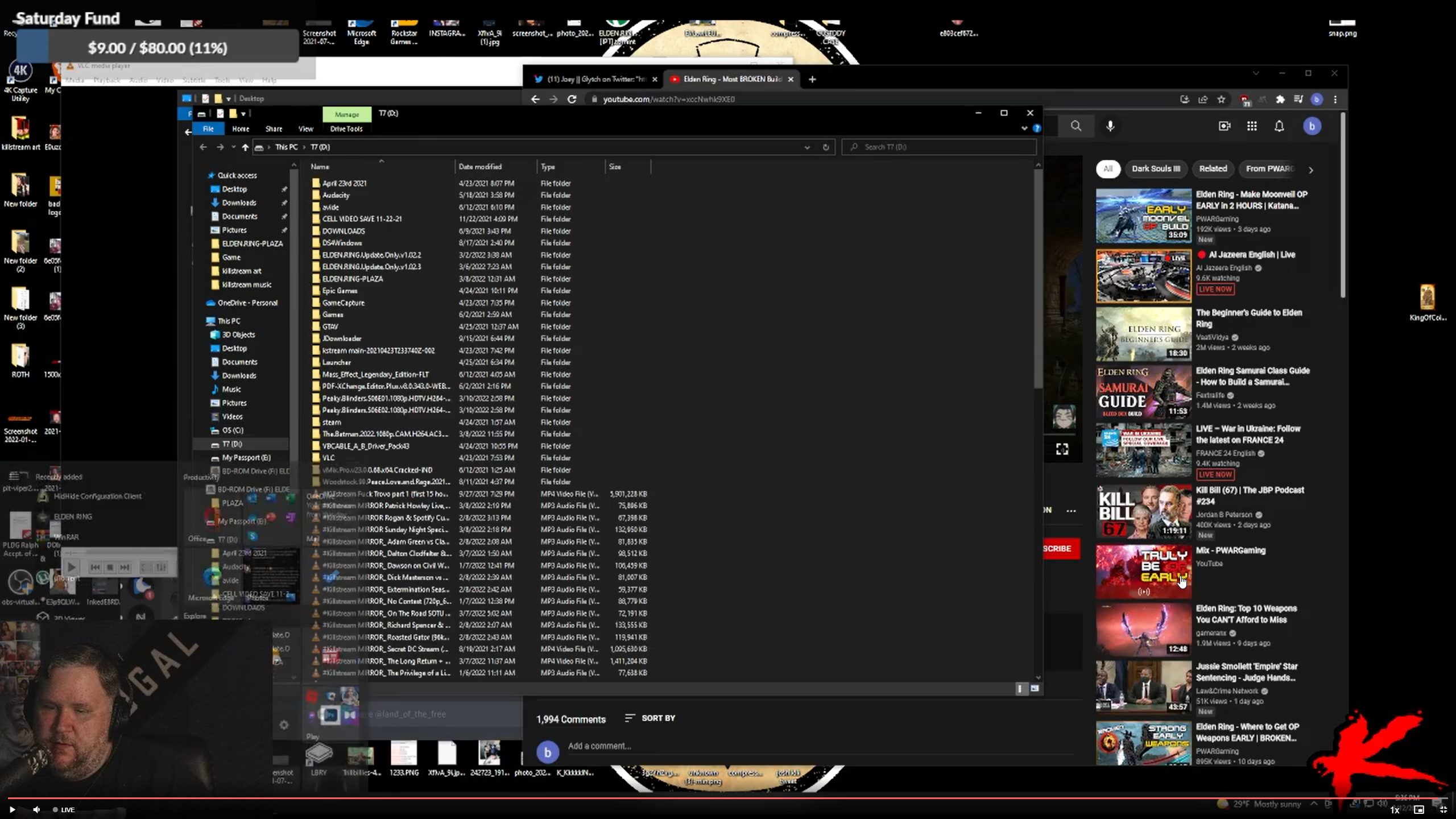This screenshot has height=819, width=1456.
Task: Click the fullscreen icon on the video player
Action: [x=1062, y=449]
